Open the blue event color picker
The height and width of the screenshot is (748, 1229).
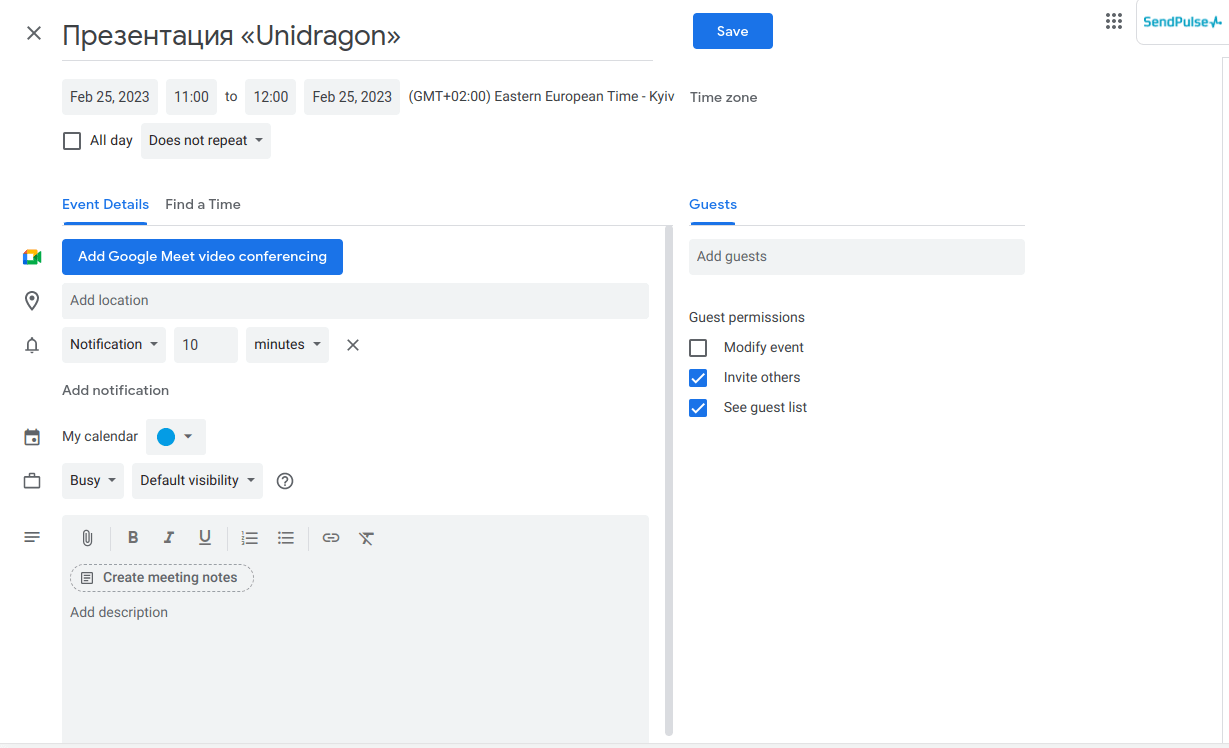coord(176,437)
